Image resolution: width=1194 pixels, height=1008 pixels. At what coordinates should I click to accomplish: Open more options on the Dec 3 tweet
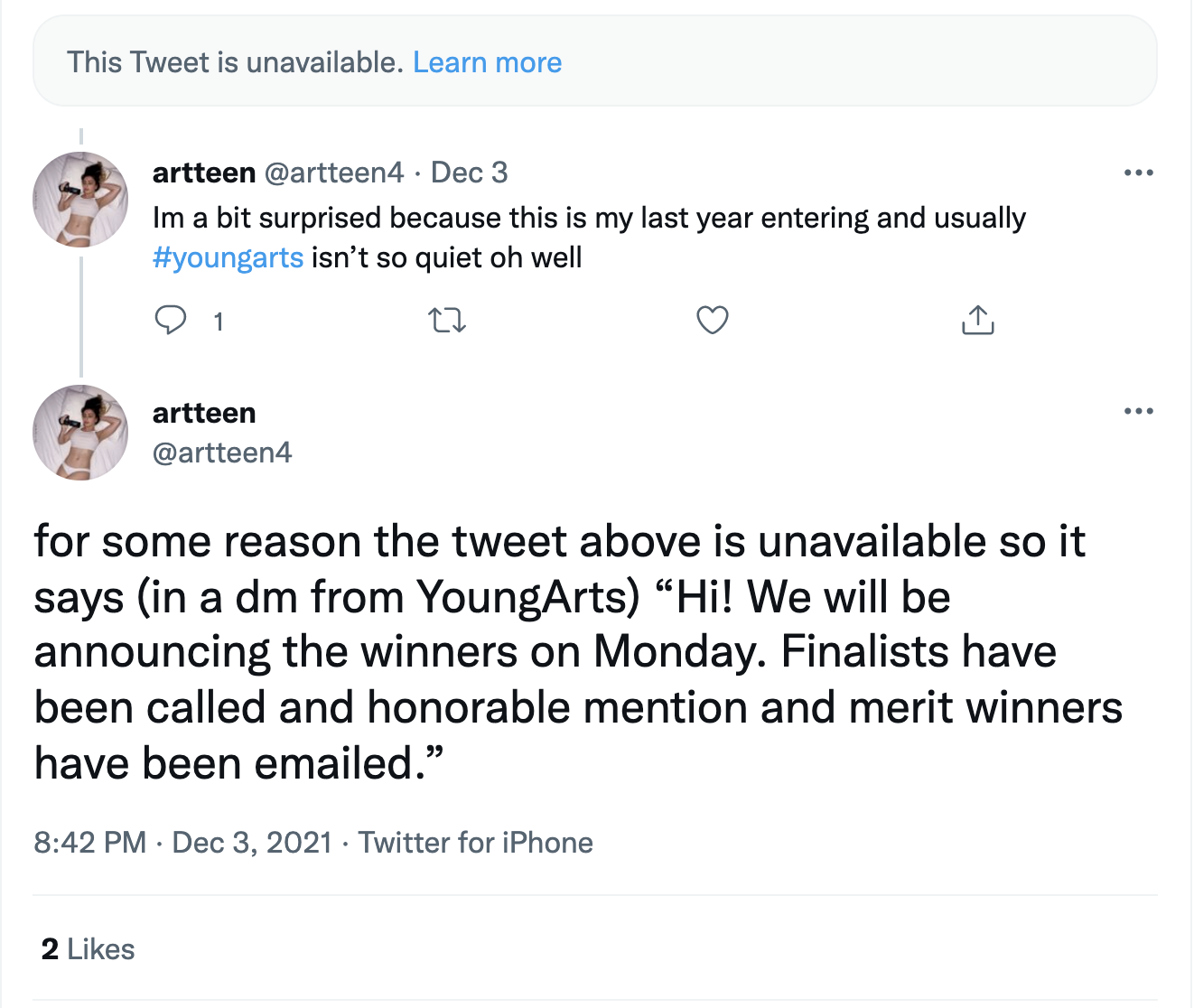pos(1138,173)
